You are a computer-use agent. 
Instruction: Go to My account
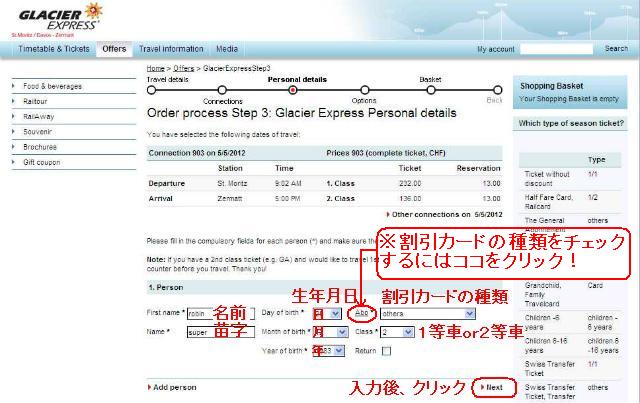click(496, 49)
